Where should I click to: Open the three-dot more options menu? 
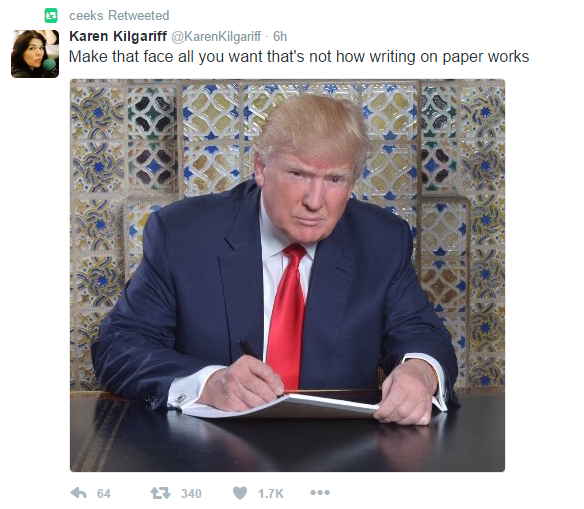coord(320,493)
